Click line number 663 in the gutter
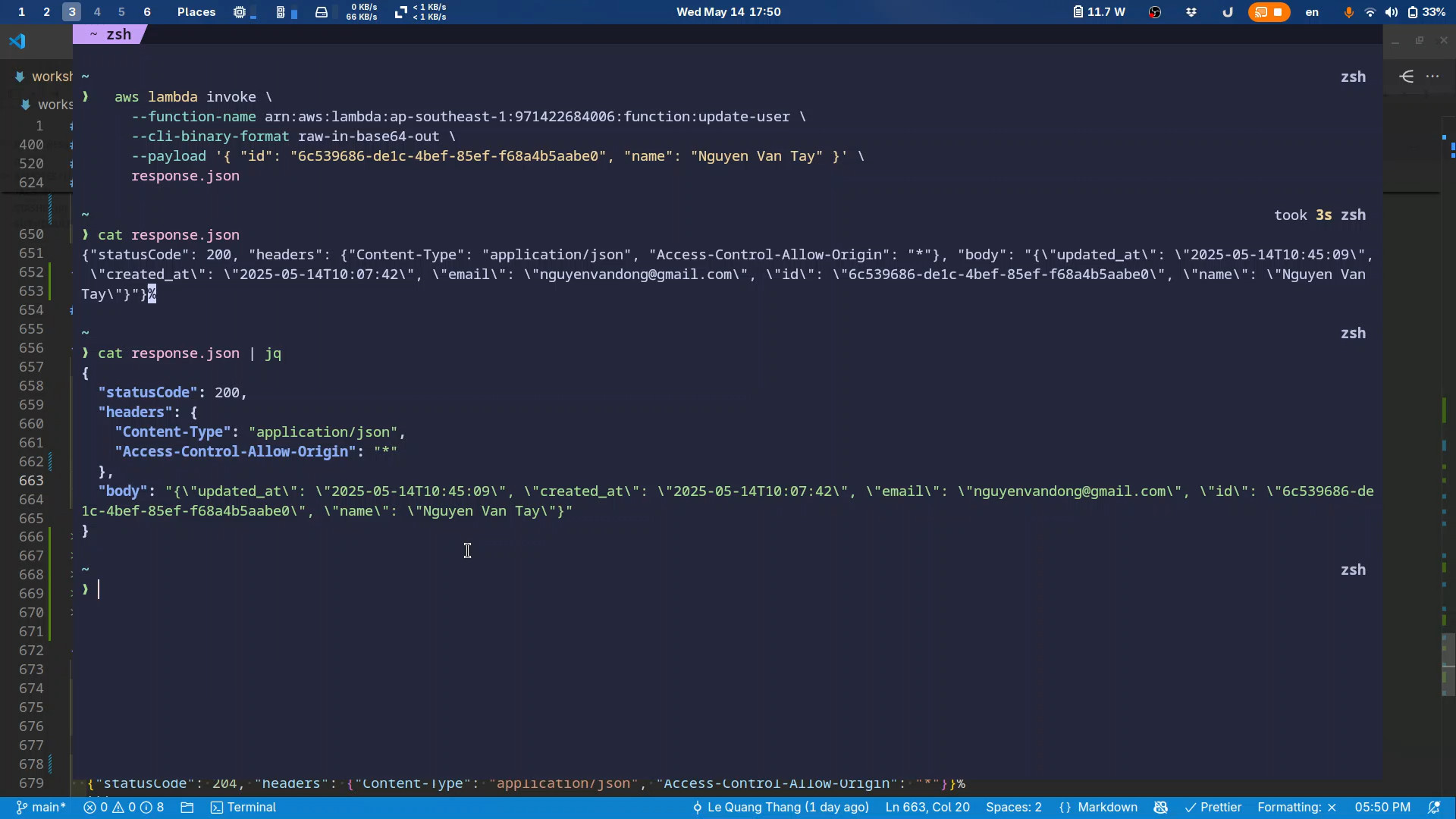The height and width of the screenshot is (819, 1456). [31, 481]
